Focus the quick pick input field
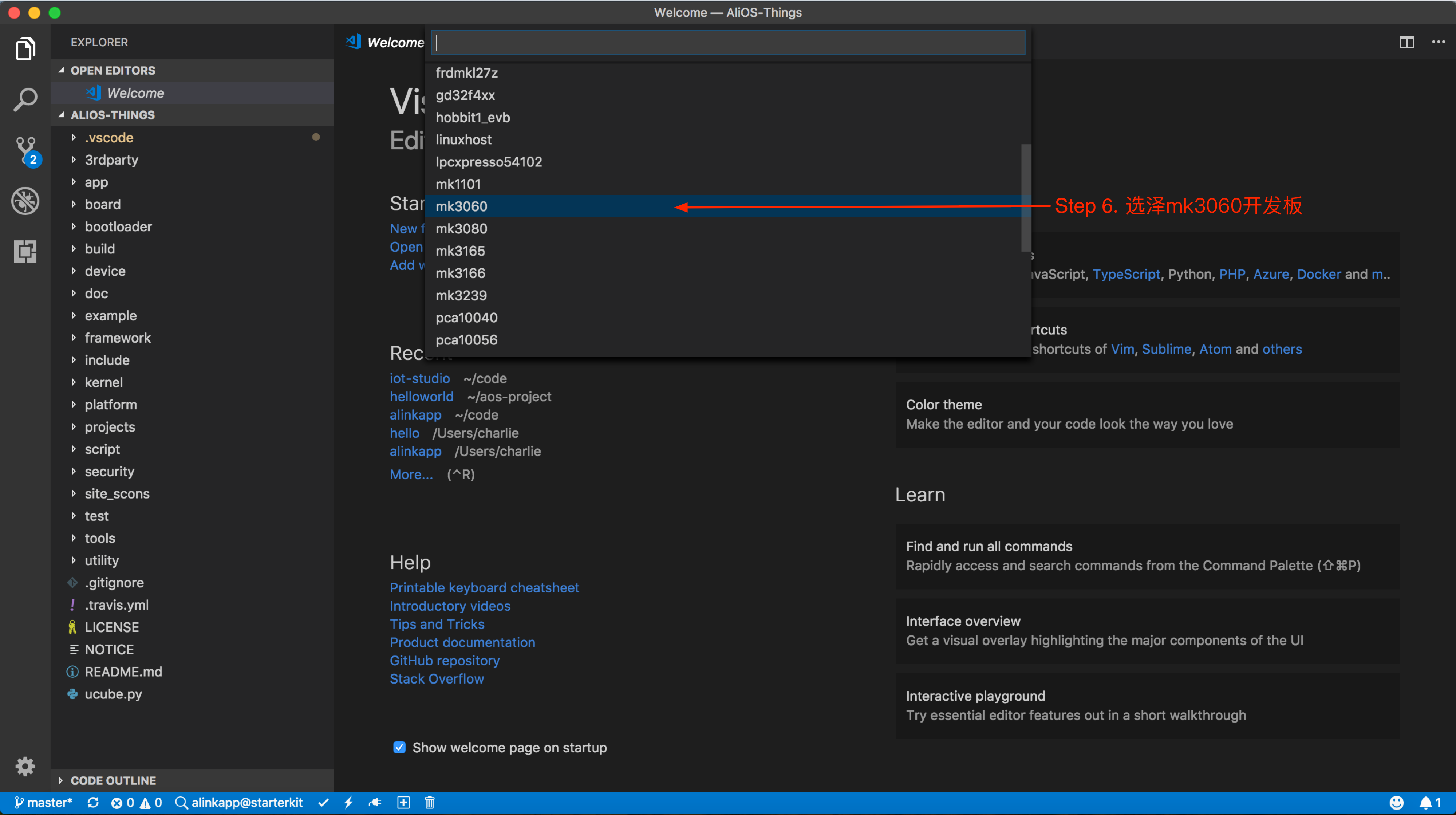 (727, 43)
